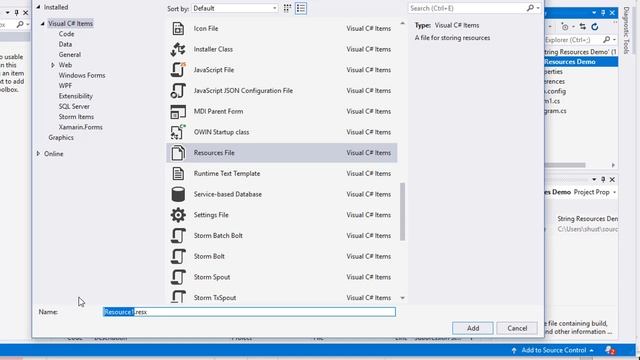The width and height of the screenshot is (640, 360).
Task: Click the Solution Explorer search magnifier icon
Action: pyautogui.click(x=606, y=40)
